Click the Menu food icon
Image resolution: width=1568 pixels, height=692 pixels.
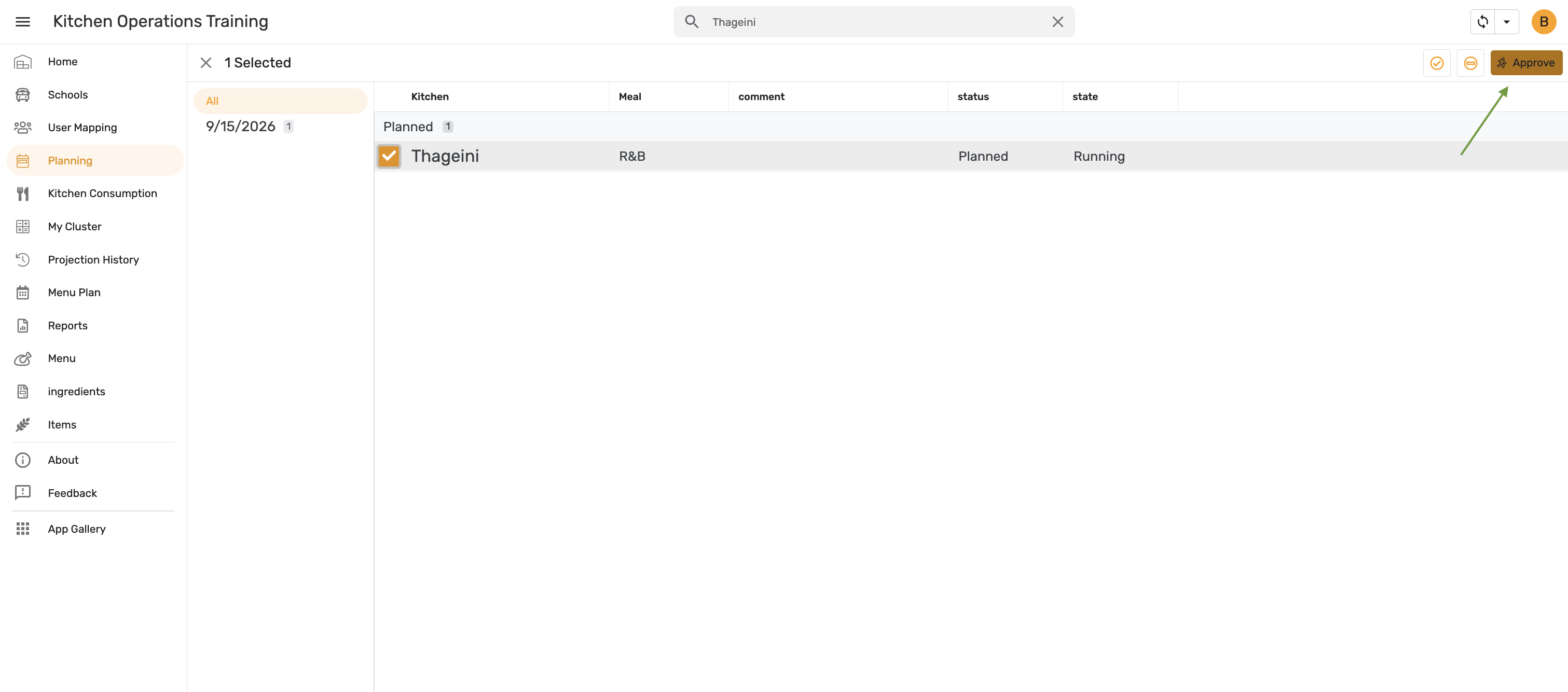click(x=22, y=358)
